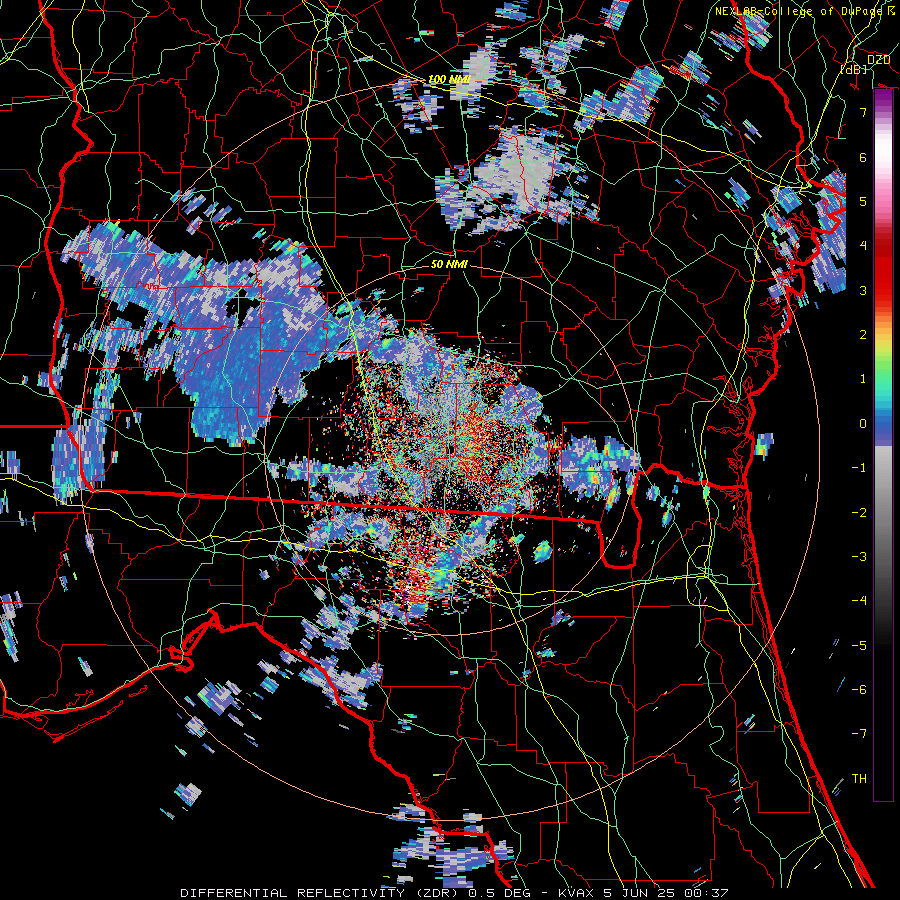The height and width of the screenshot is (900, 900).
Task: Click the "5" value on the color scale
Action: coord(863,201)
